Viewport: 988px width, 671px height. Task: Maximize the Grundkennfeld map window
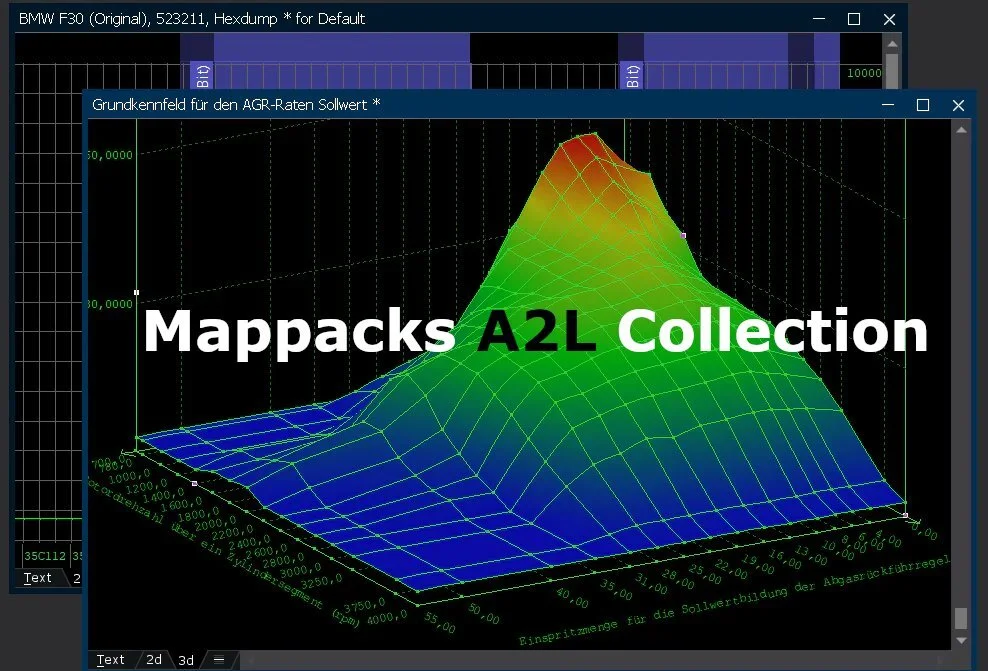pos(923,105)
